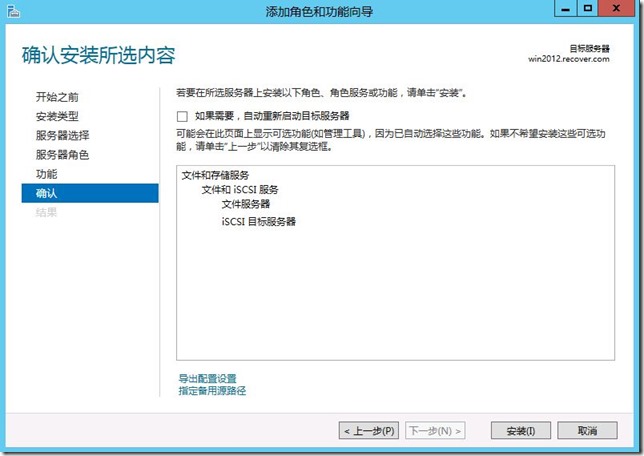Go to the 开始之前 step

(x=57, y=97)
